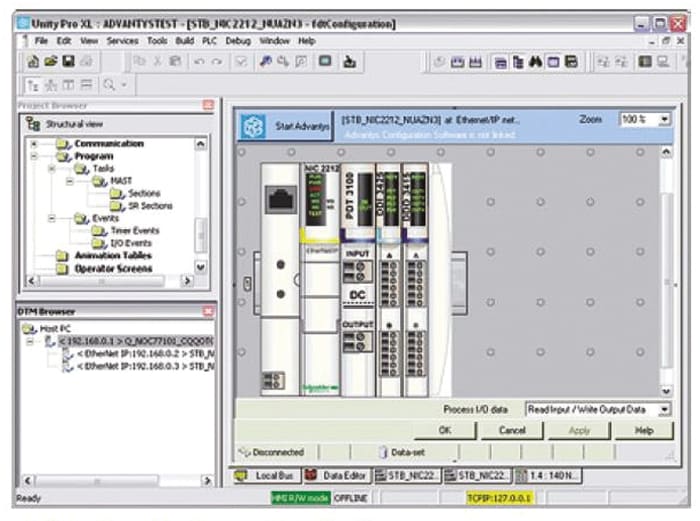Open the File menu
This screenshot has width=700, height=521.
point(41,41)
